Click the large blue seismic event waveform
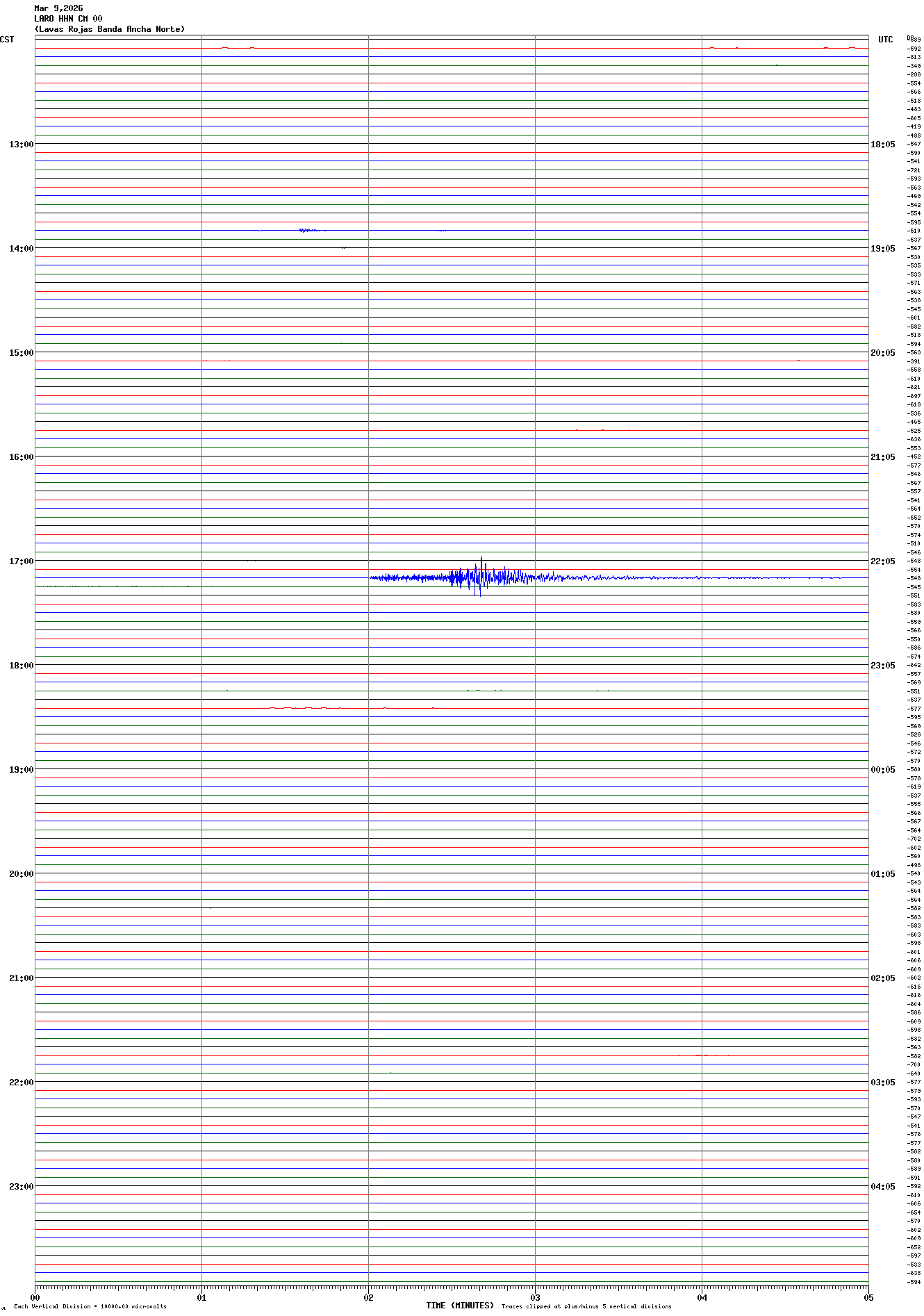 479,577
